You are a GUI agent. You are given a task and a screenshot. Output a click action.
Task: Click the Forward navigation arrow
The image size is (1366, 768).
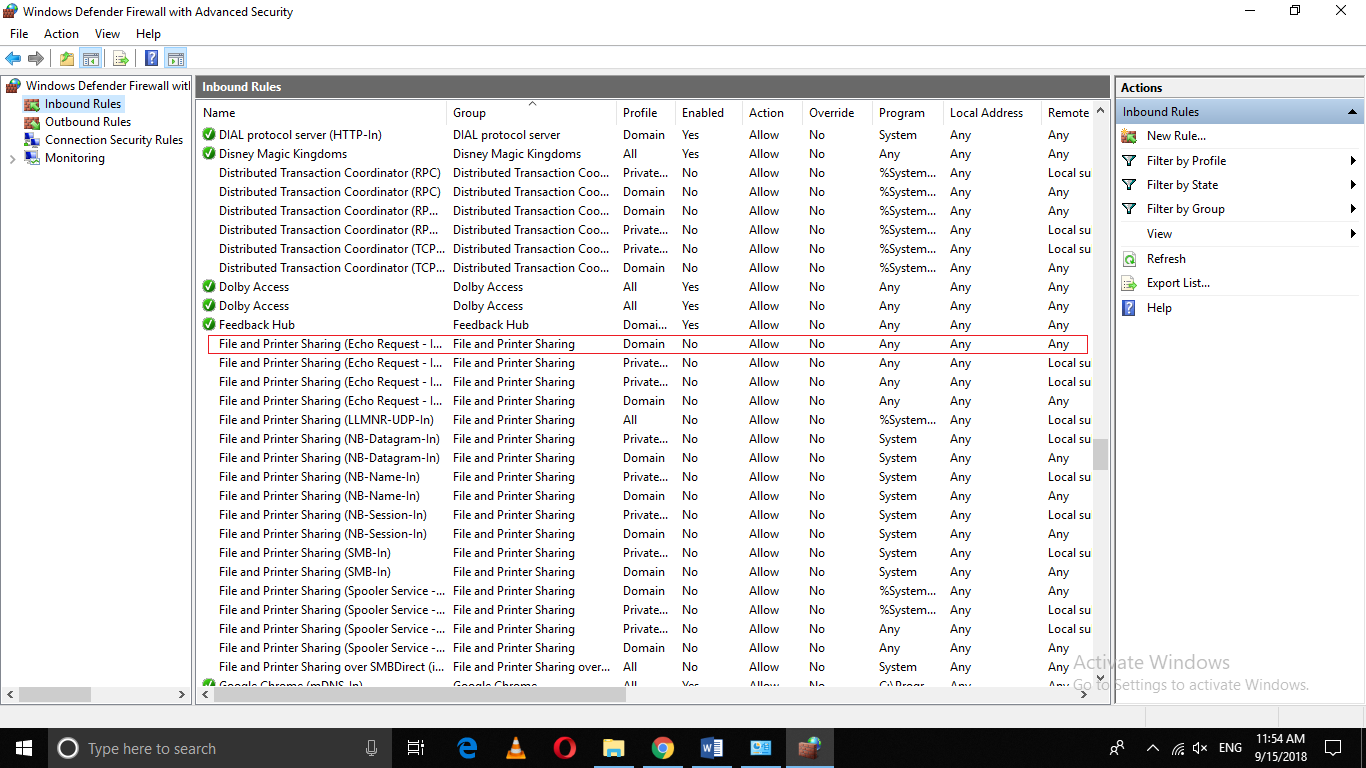[35, 58]
